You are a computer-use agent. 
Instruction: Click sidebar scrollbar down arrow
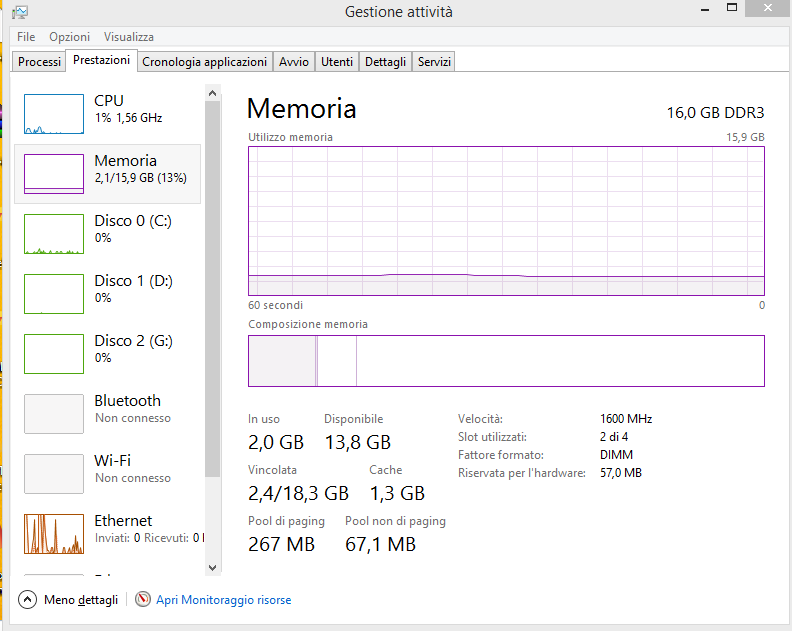point(213,568)
